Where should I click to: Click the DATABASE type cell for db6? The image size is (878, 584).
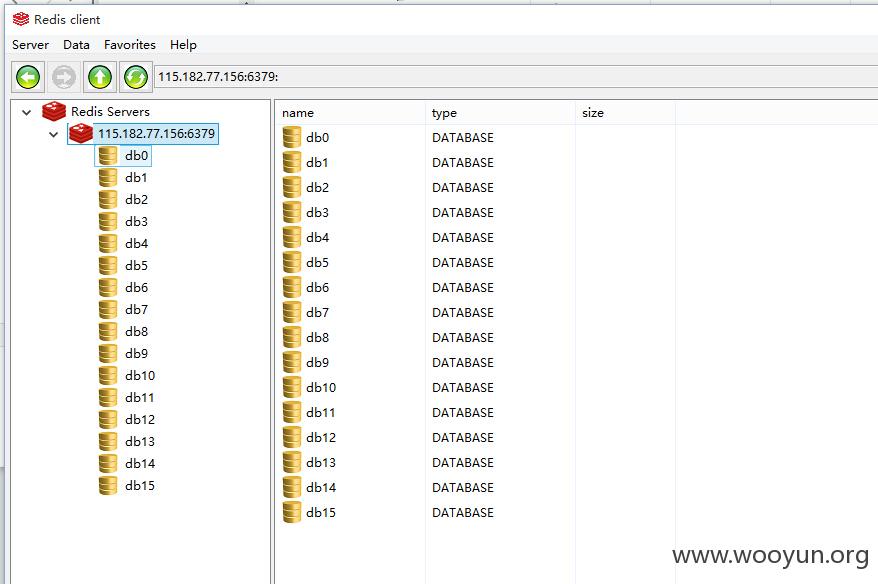click(x=463, y=287)
